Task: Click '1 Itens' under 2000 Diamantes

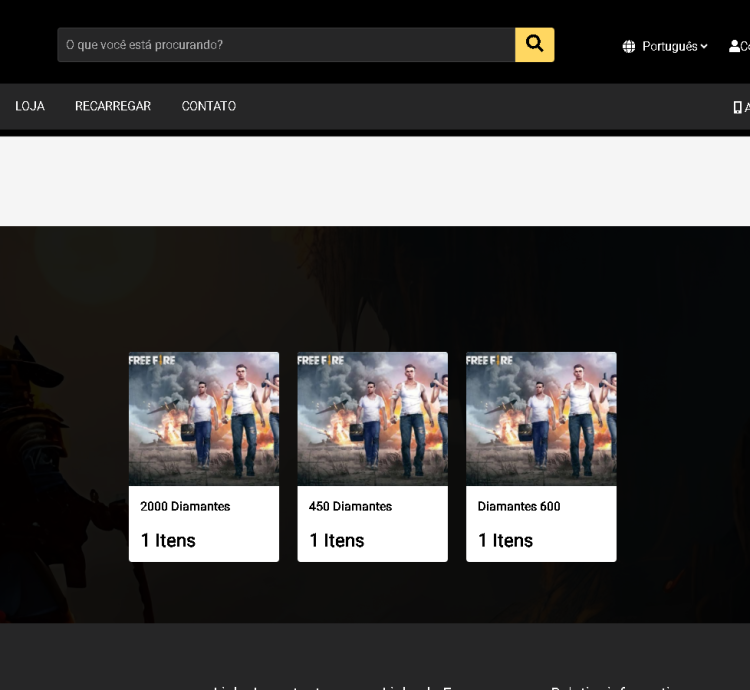Action: [x=168, y=540]
